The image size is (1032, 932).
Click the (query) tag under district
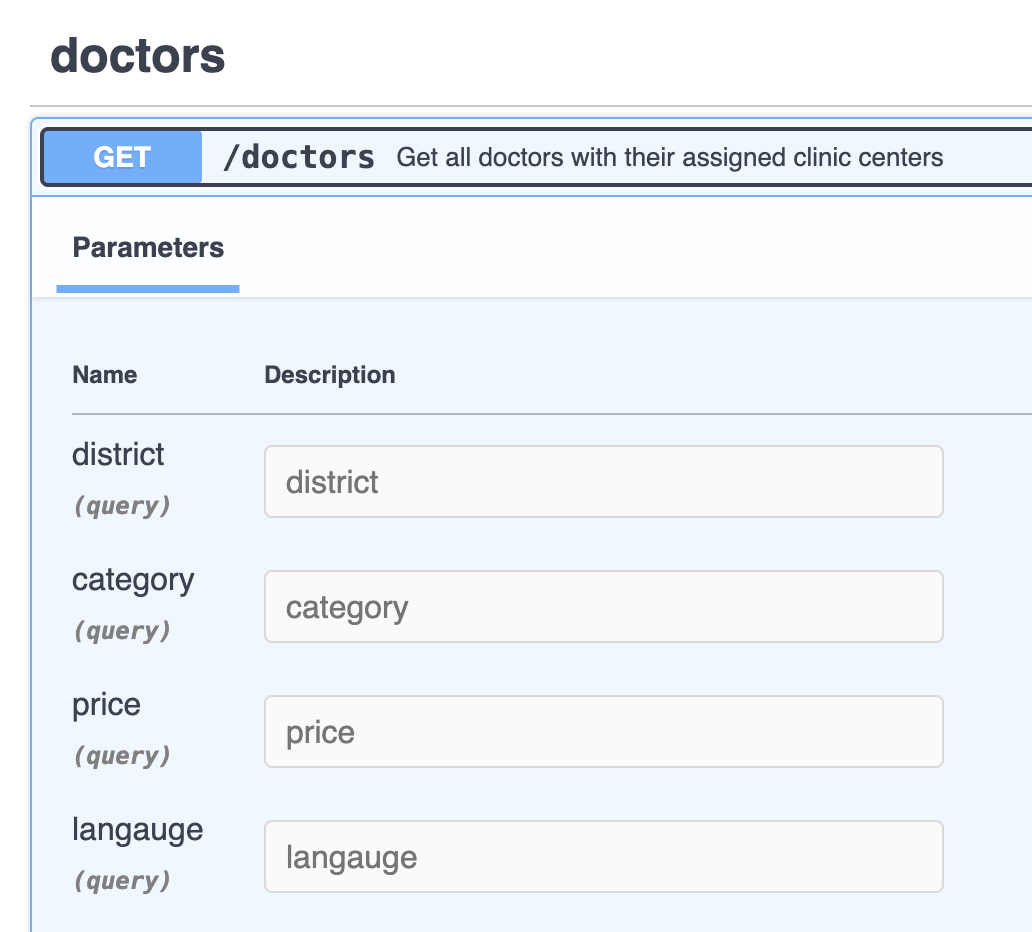tap(121, 506)
